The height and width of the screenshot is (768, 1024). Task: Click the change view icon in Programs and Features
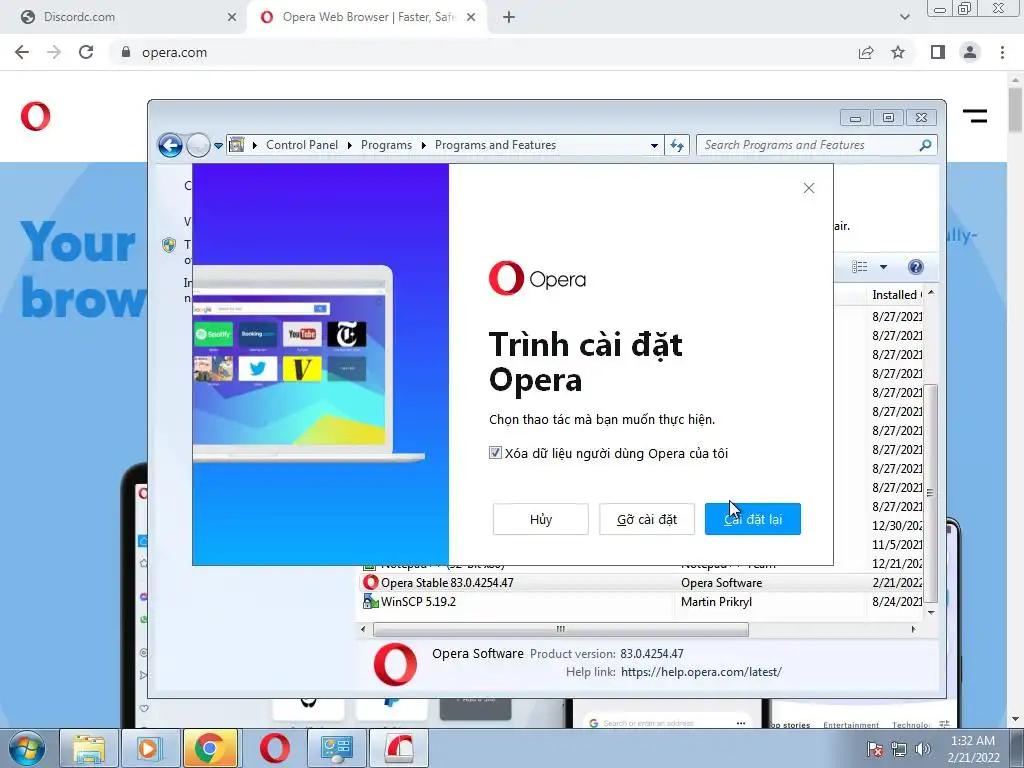pos(860,266)
